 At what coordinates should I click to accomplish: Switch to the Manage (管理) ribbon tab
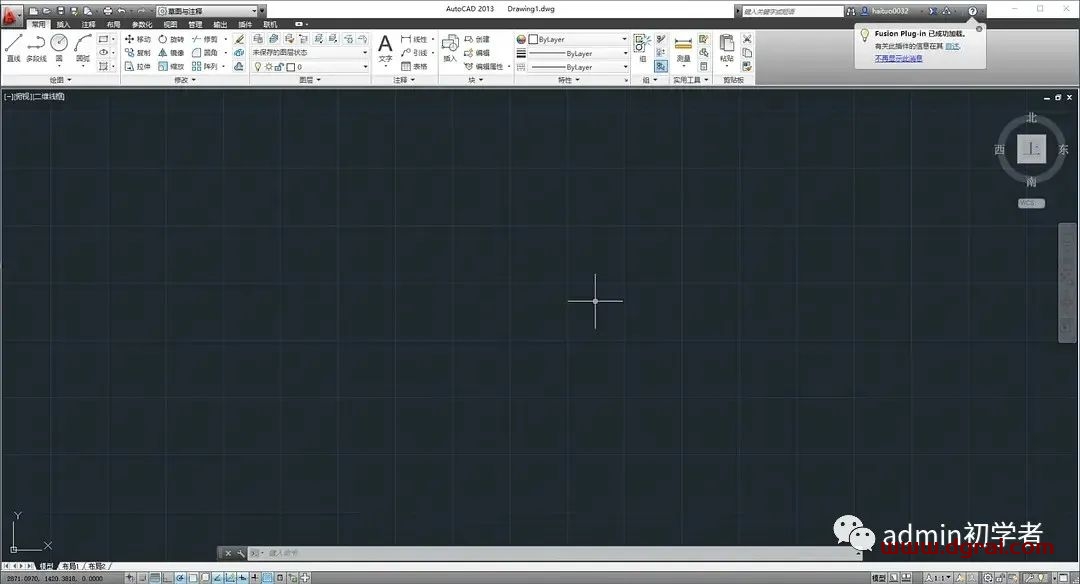pos(195,24)
